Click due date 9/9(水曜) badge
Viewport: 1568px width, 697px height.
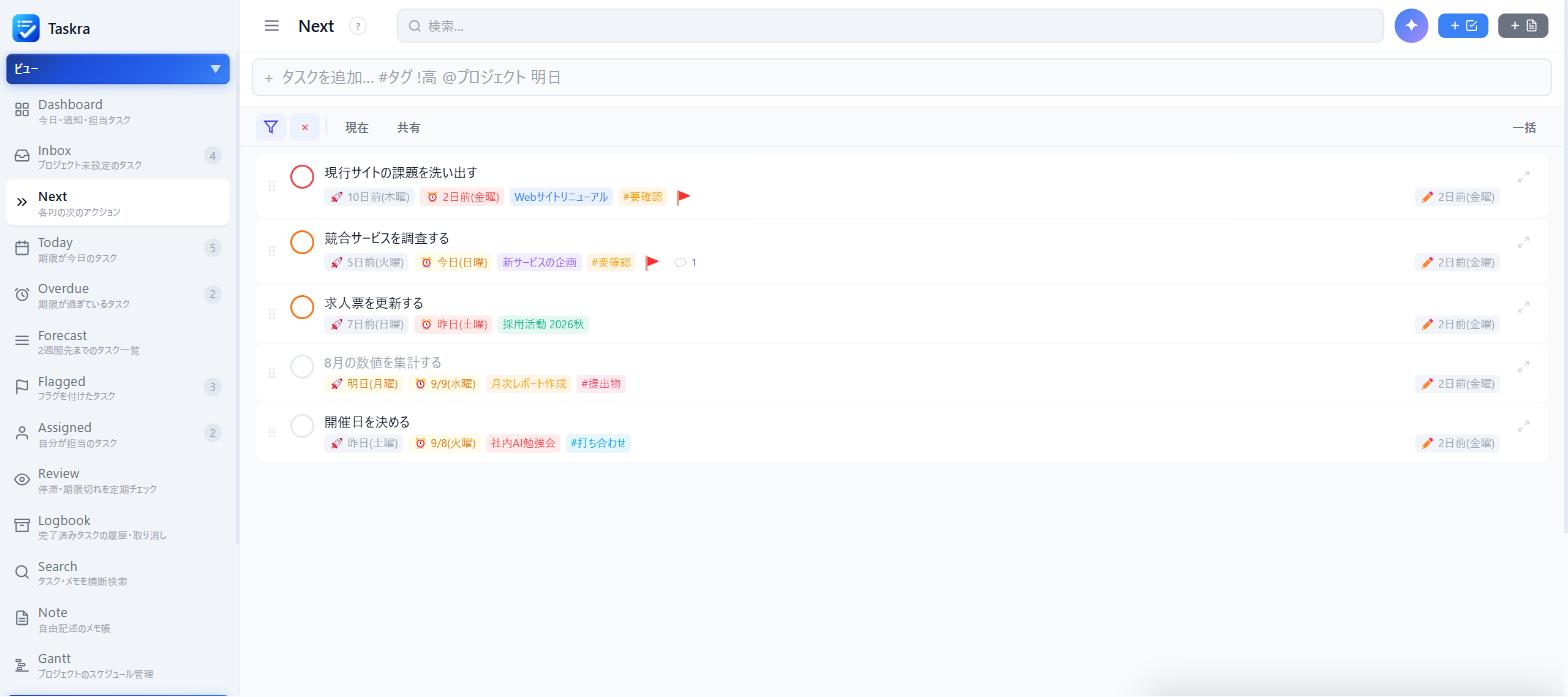coord(445,384)
